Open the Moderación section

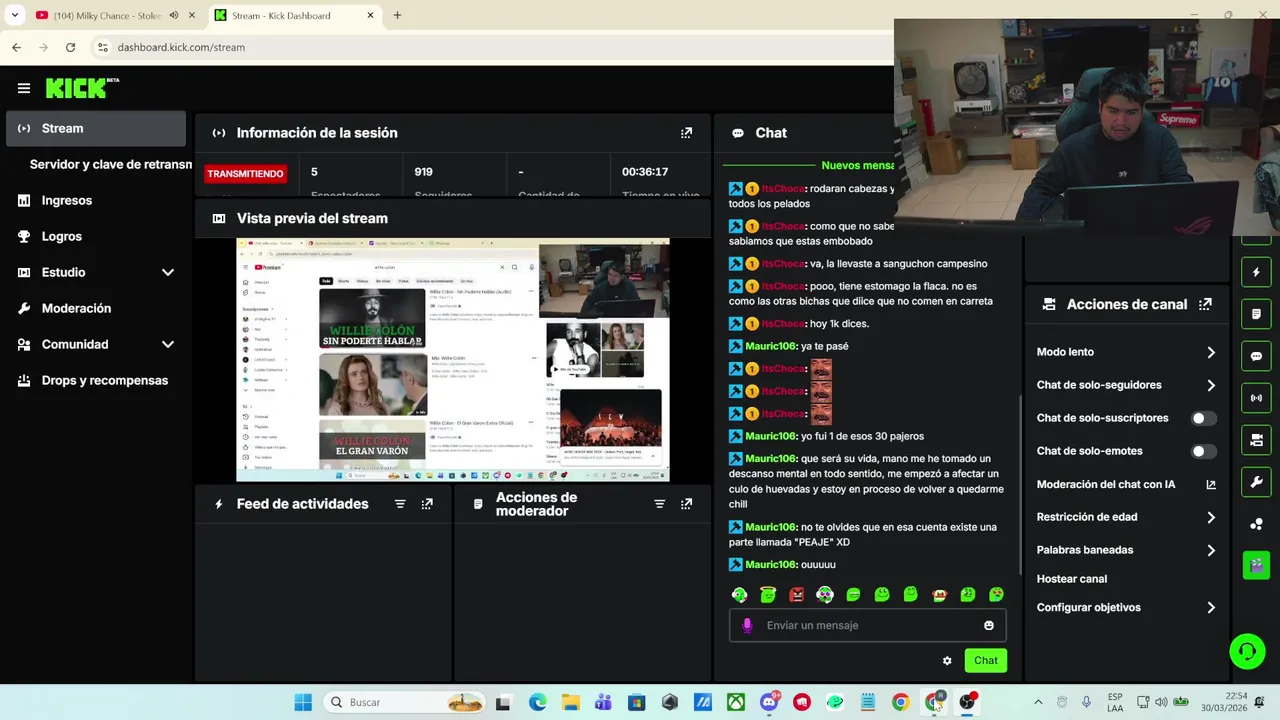(x=76, y=308)
